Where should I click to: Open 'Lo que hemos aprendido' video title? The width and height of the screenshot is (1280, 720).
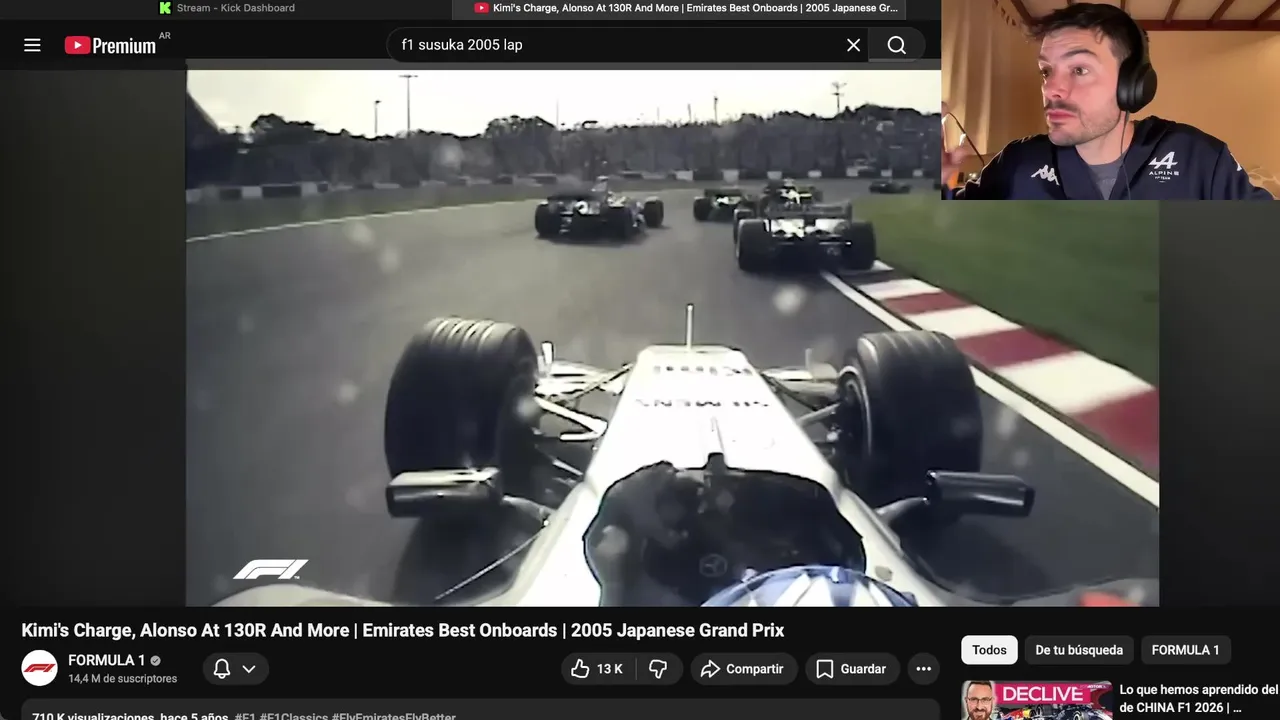click(x=1198, y=698)
